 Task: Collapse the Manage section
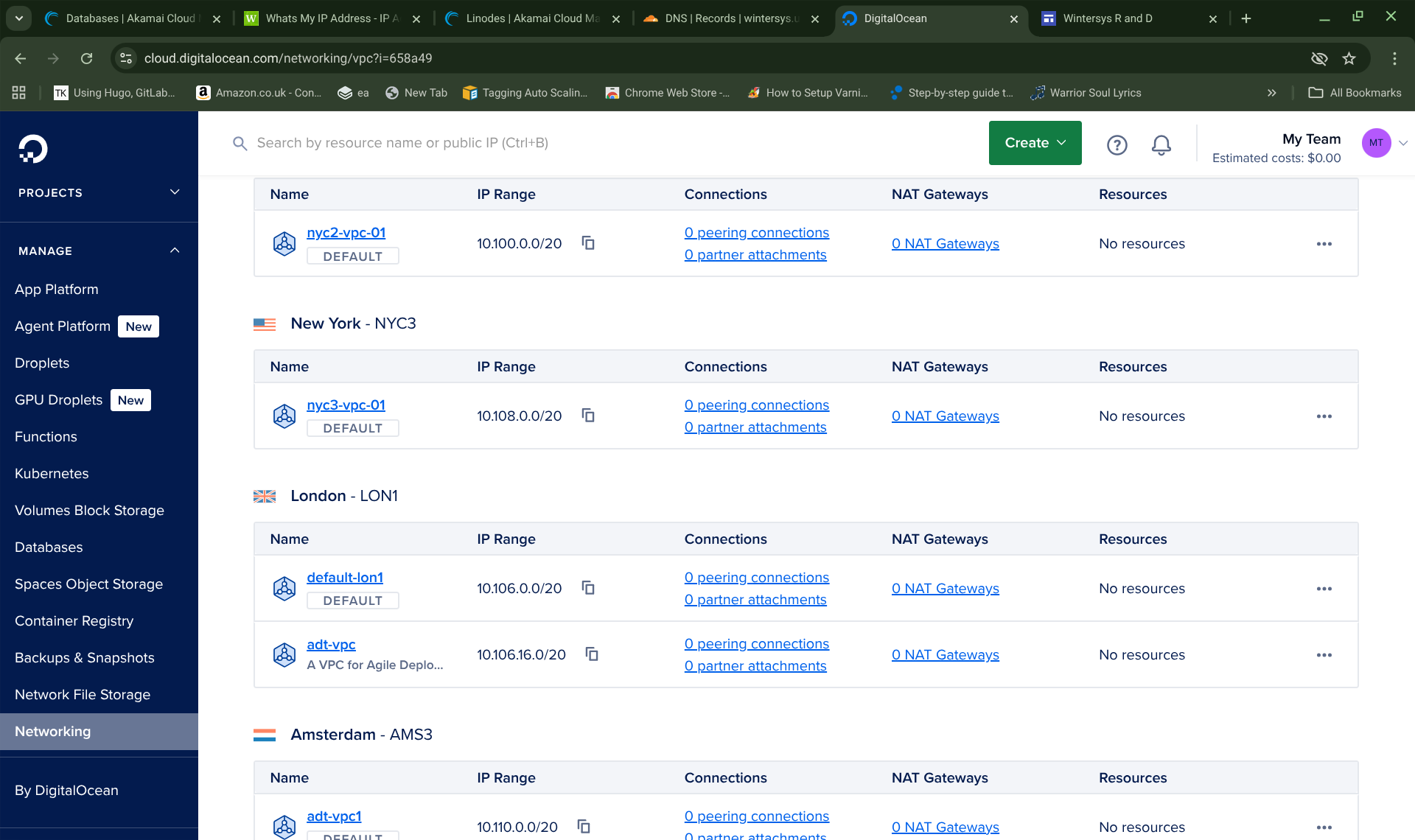click(x=174, y=251)
